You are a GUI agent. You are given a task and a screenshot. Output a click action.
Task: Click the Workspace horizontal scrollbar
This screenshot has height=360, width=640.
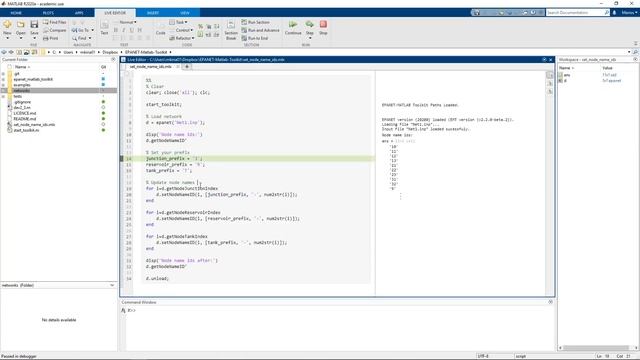pos(596,348)
